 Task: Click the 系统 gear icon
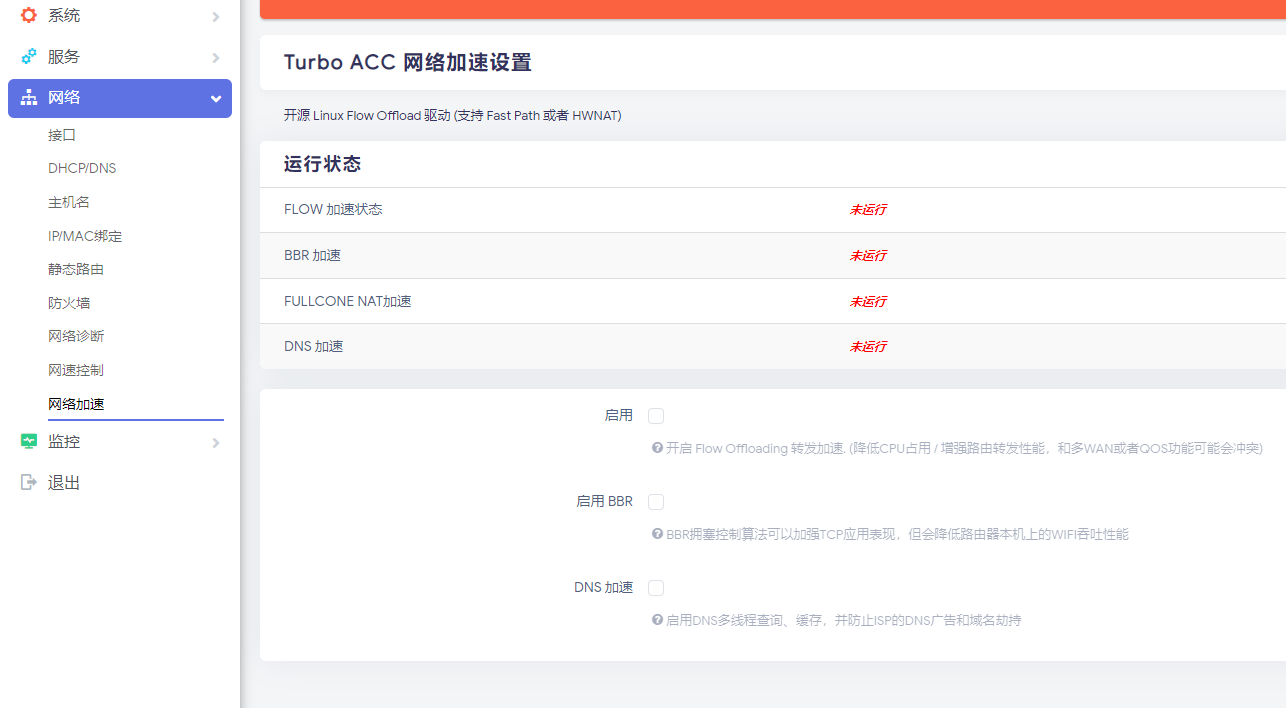pos(29,16)
